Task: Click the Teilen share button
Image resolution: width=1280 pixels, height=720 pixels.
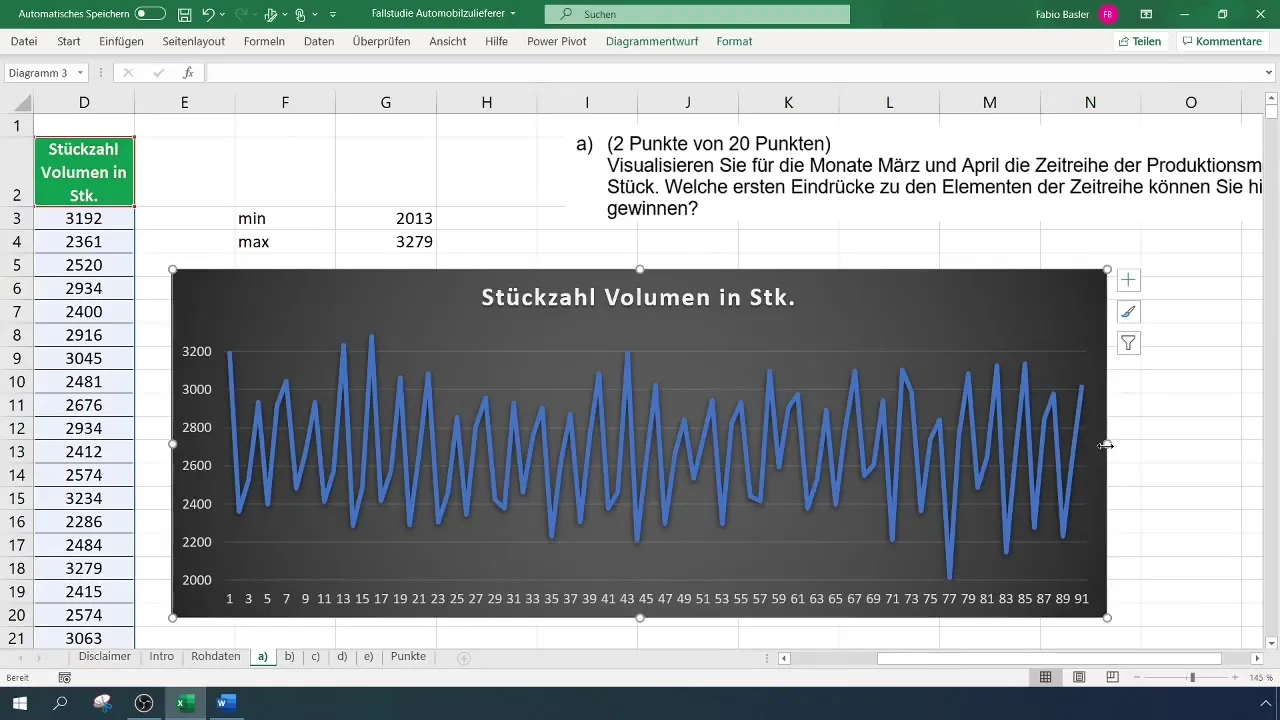Action: pyautogui.click(x=1139, y=41)
